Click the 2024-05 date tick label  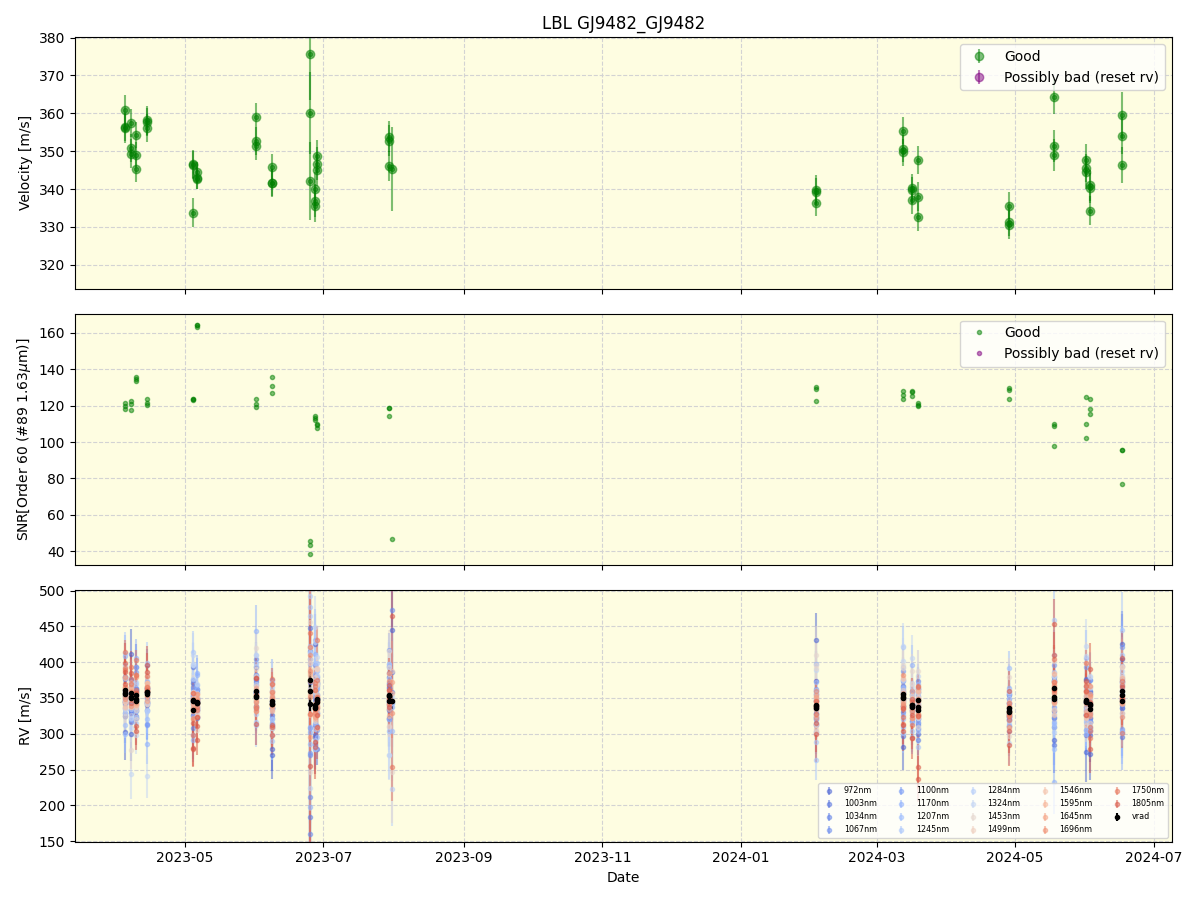[1015, 857]
